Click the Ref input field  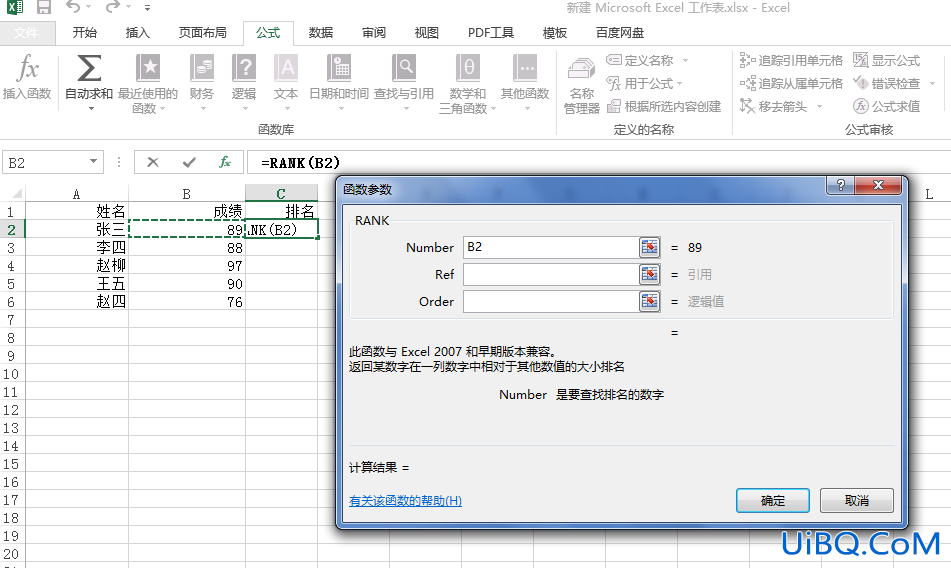pyautogui.click(x=551, y=274)
